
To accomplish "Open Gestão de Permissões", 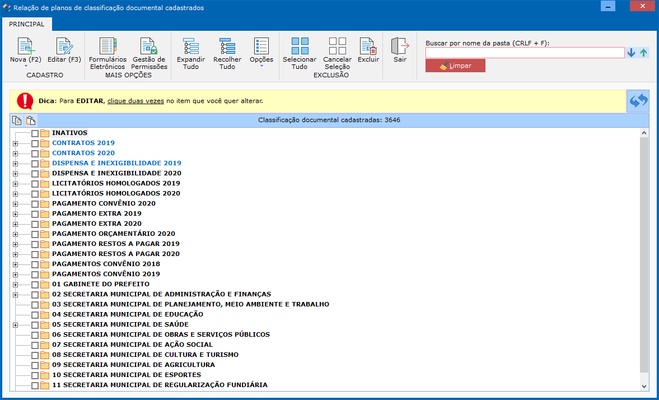I will point(149,46).
